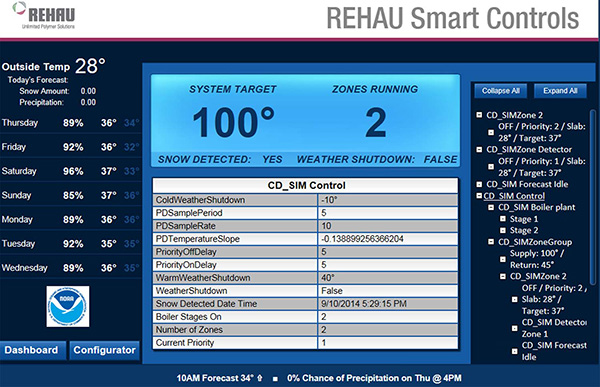Click Sunday's 85% humidity value
The image size is (600, 387).
click(73, 195)
